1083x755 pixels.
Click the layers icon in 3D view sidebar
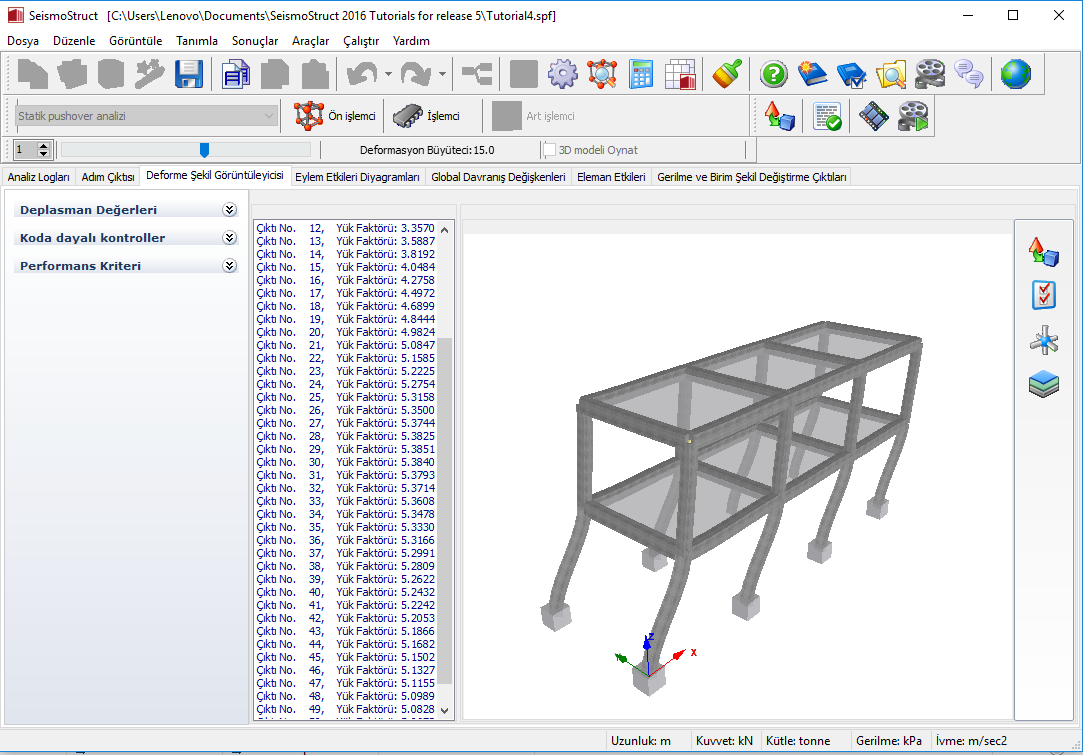pyautogui.click(x=1043, y=384)
